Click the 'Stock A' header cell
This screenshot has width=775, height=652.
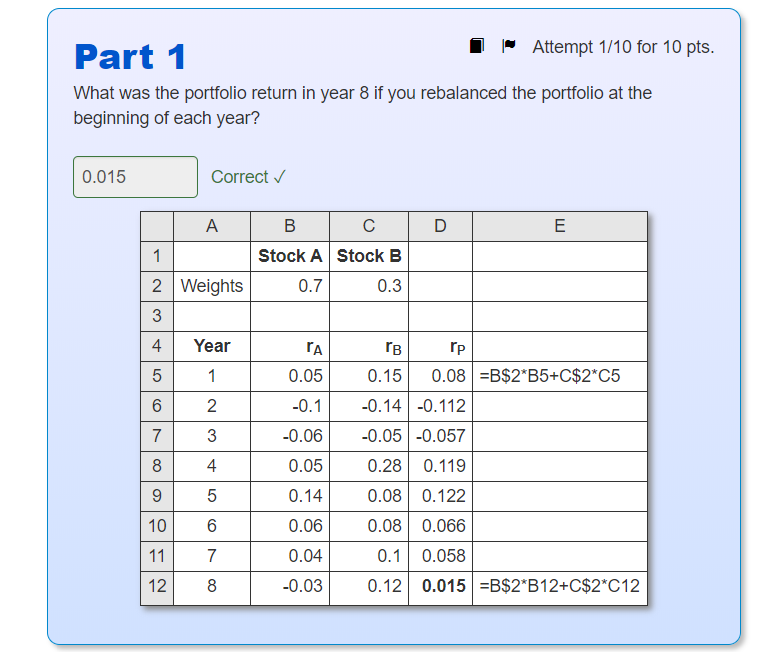[x=290, y=257]
